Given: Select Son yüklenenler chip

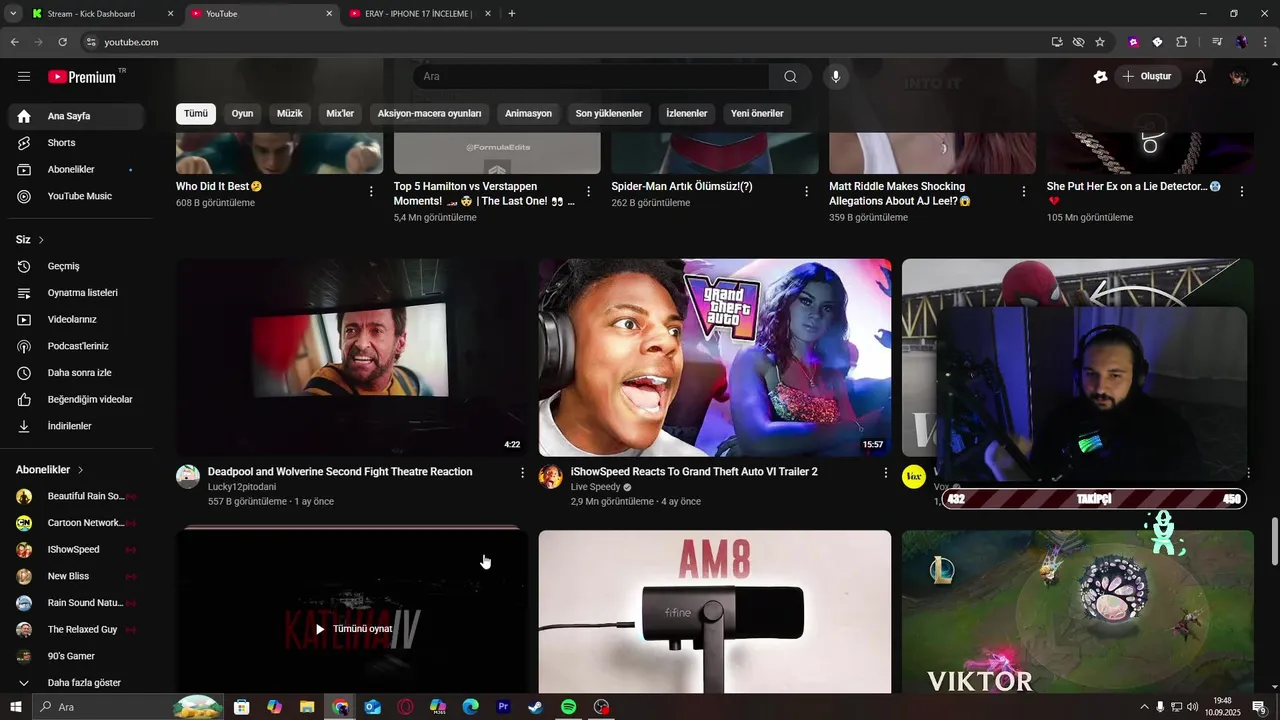Looking at the screenshot, I should tap(609, 114).
